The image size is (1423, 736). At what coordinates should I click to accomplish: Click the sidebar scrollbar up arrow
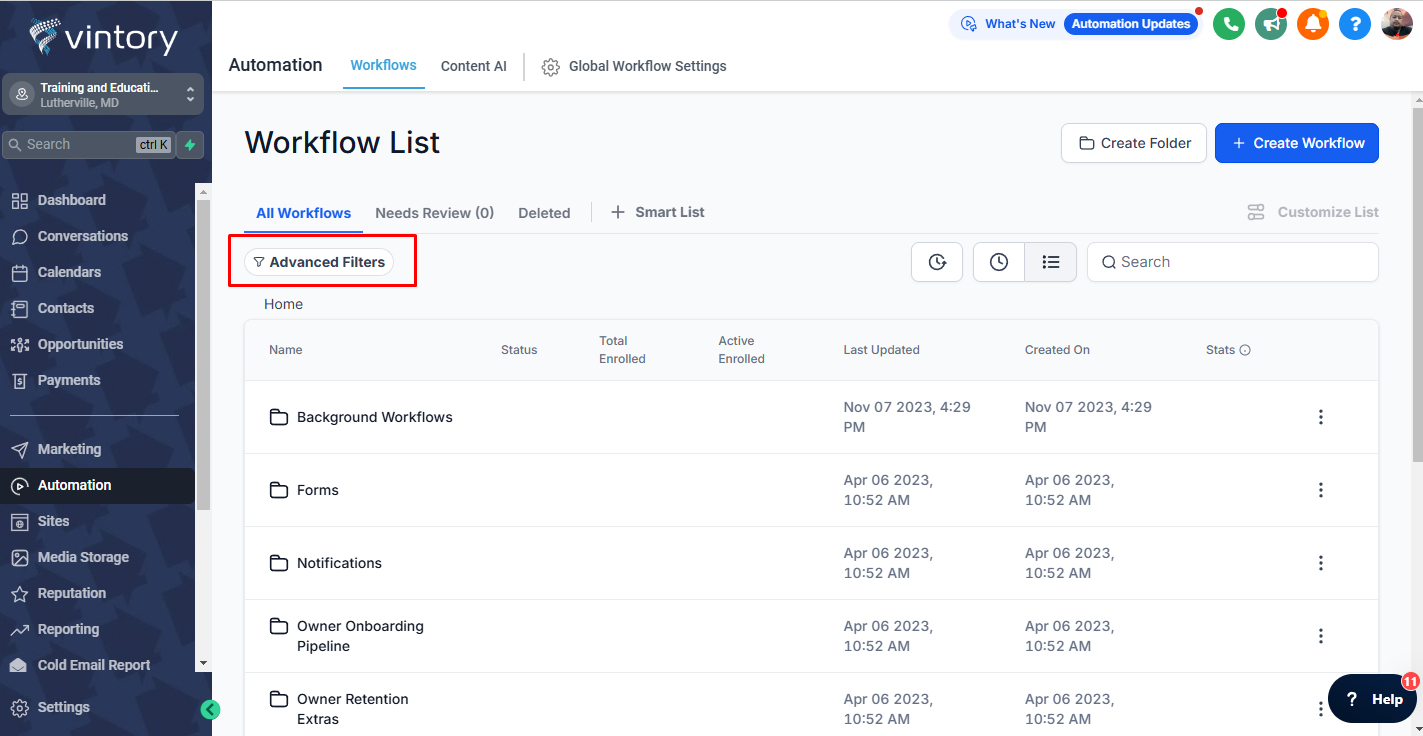point(203,191)
